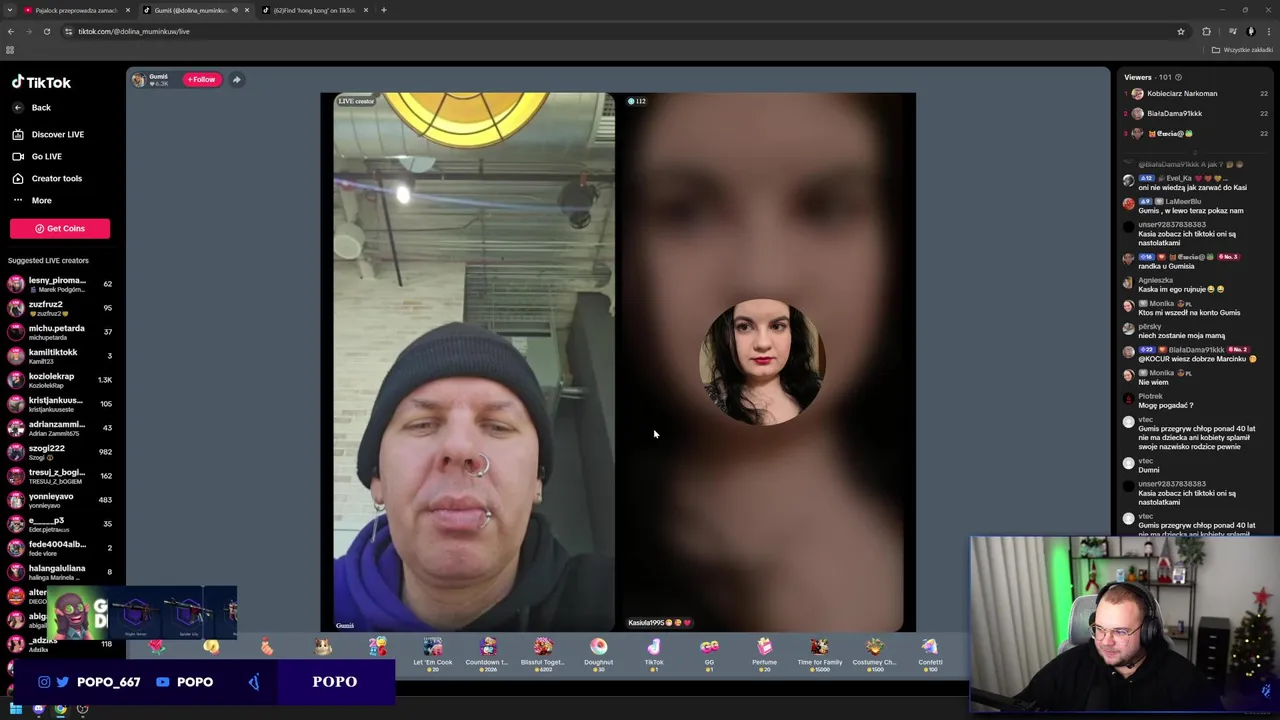Click the guest's circular profile picture
The image size is (1280, 720).
[x=763, y=362]
